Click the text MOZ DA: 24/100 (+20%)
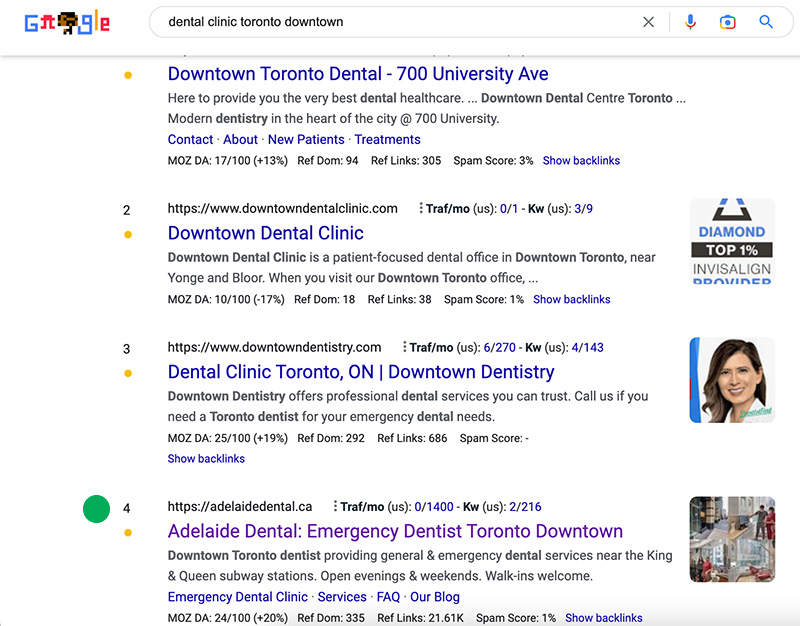The height and width of the screenshot is (626, 800). point(228,618)
